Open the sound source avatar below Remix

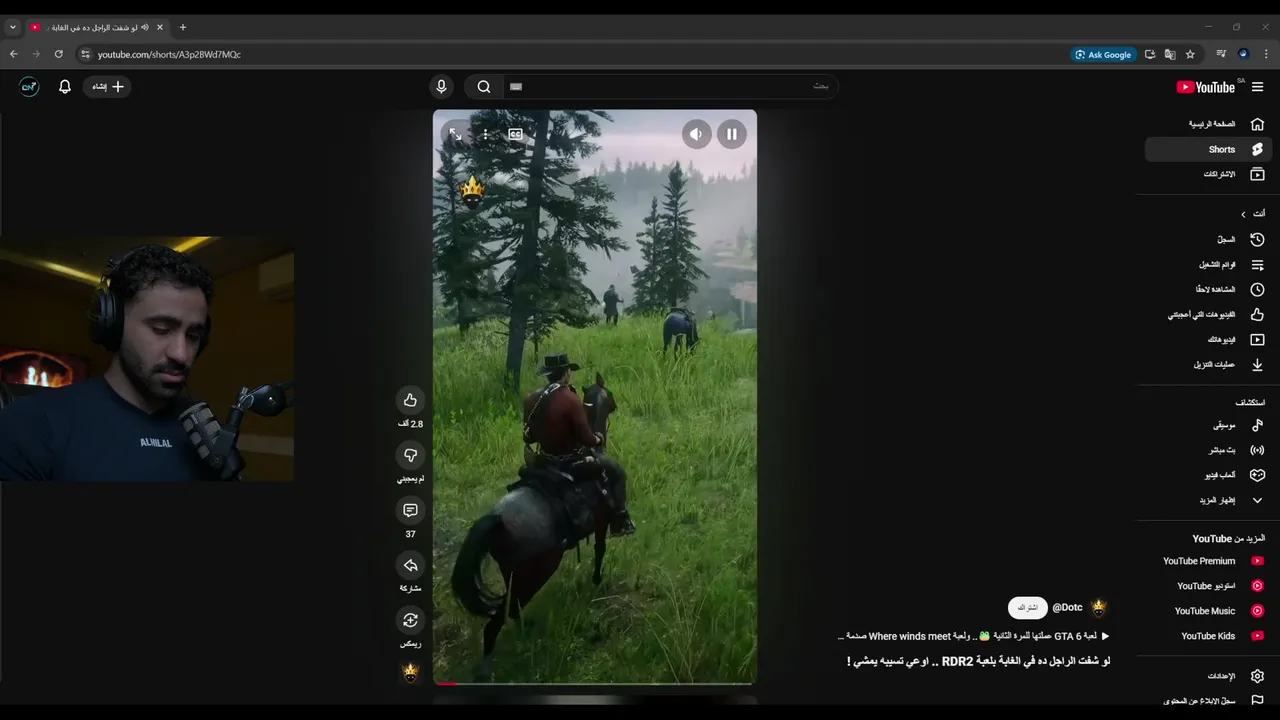click(410, 673)
